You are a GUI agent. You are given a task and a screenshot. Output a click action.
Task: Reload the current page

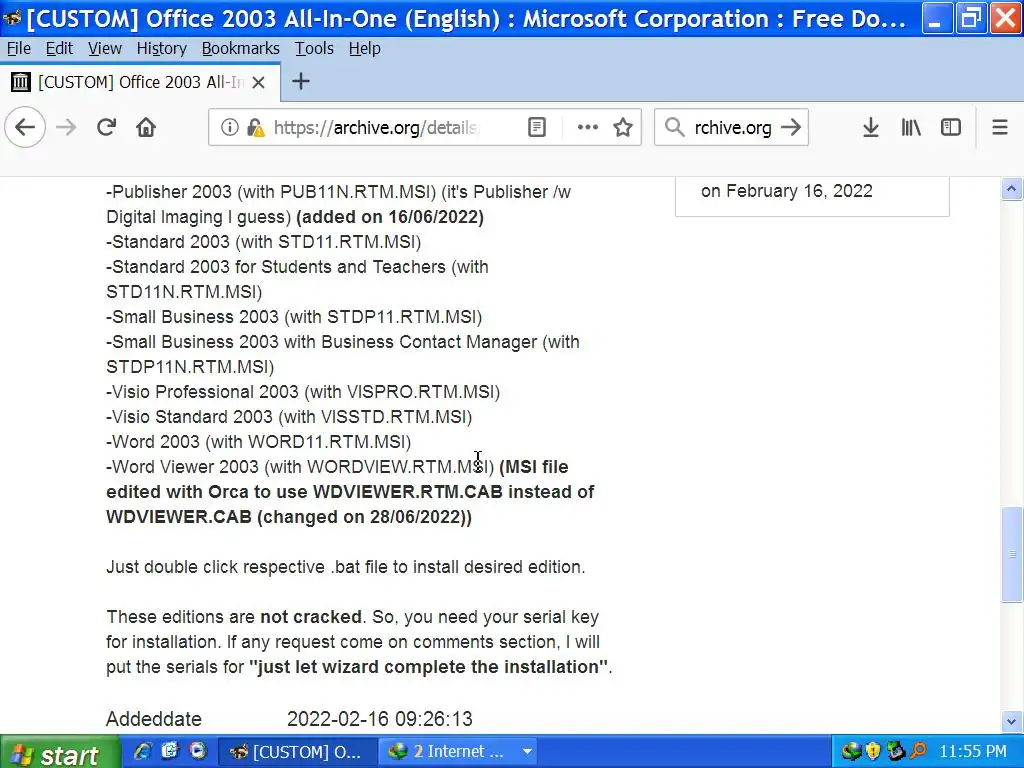coord(106,127)
